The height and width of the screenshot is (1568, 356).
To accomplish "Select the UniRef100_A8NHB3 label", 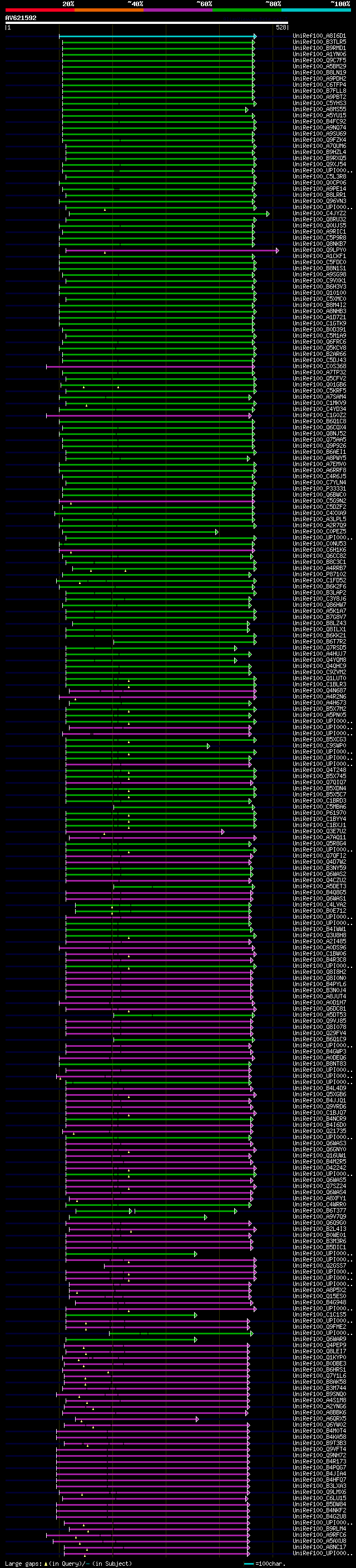I will [319, 311].
